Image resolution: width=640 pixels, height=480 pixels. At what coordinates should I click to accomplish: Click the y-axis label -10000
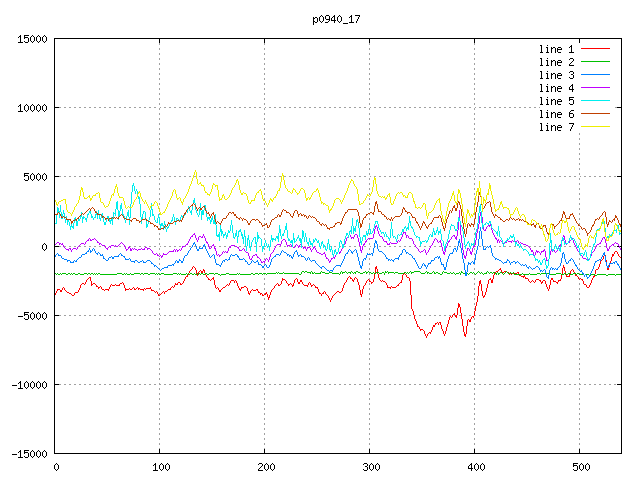[x=29, y=385]
